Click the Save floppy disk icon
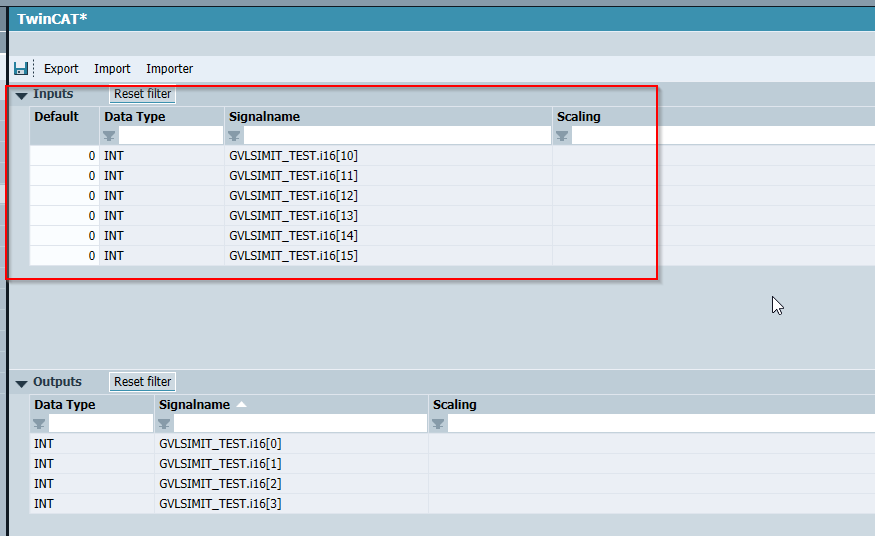Screen dimensions: 875x536 pos(21,69)
